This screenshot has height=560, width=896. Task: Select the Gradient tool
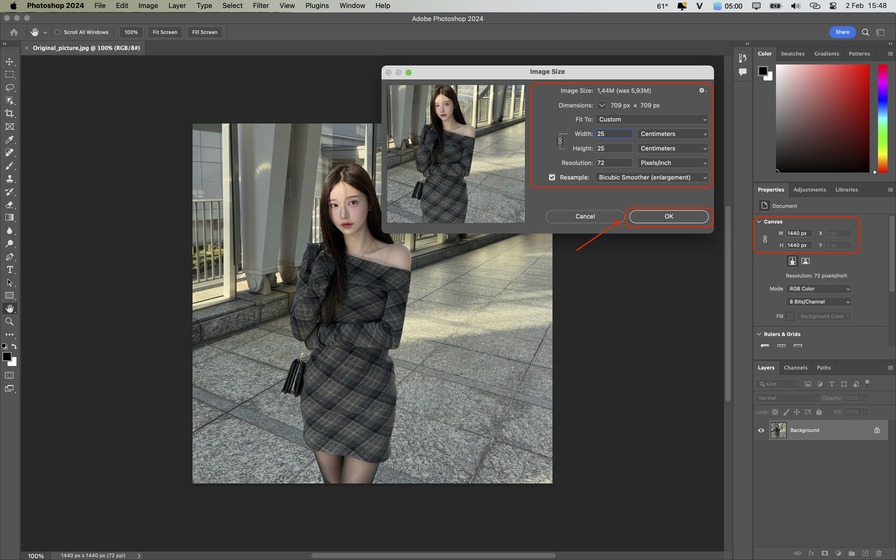(10, 218)
